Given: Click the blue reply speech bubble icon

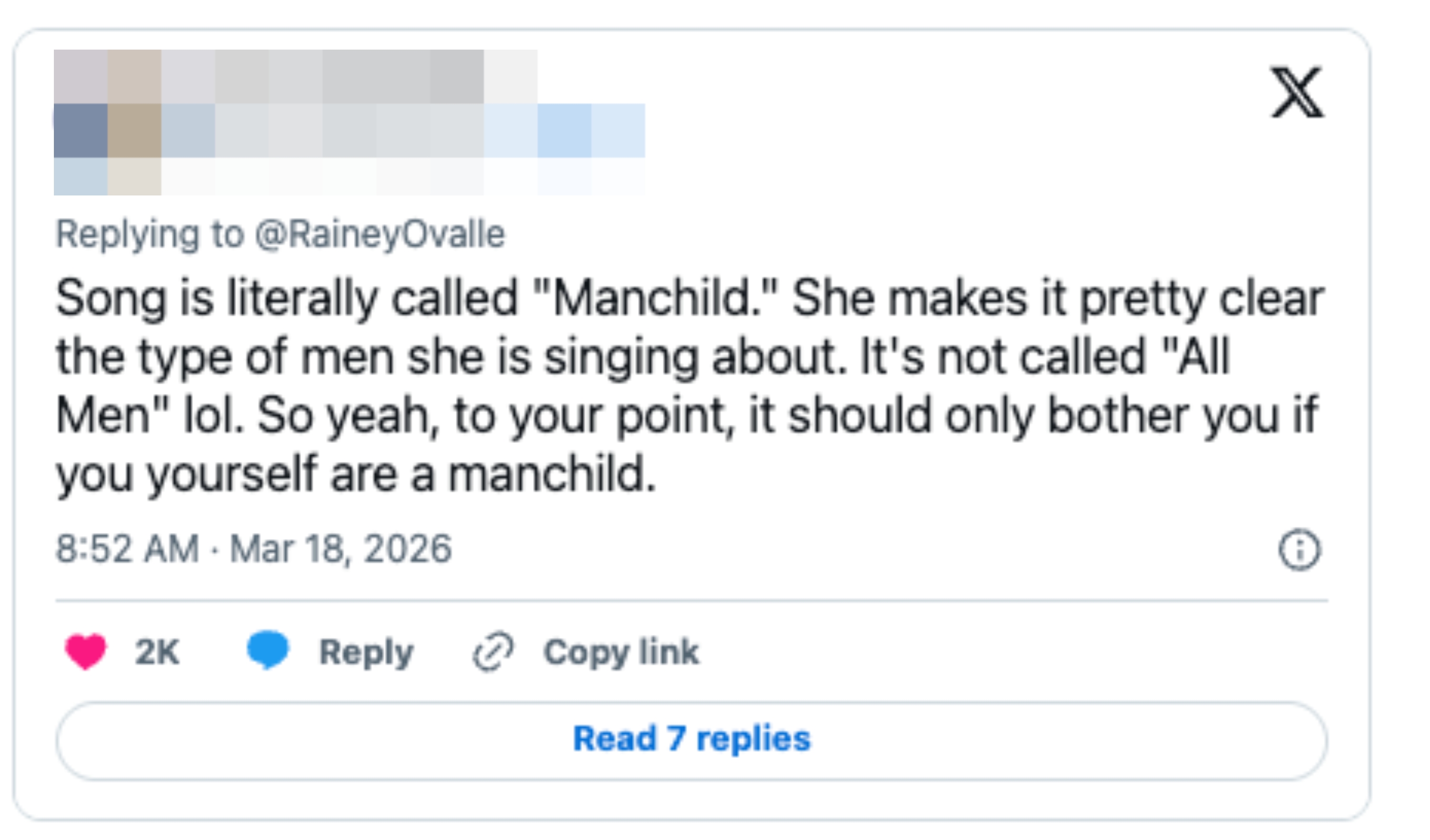Looking at the screenshot, I should click(268, 650).
